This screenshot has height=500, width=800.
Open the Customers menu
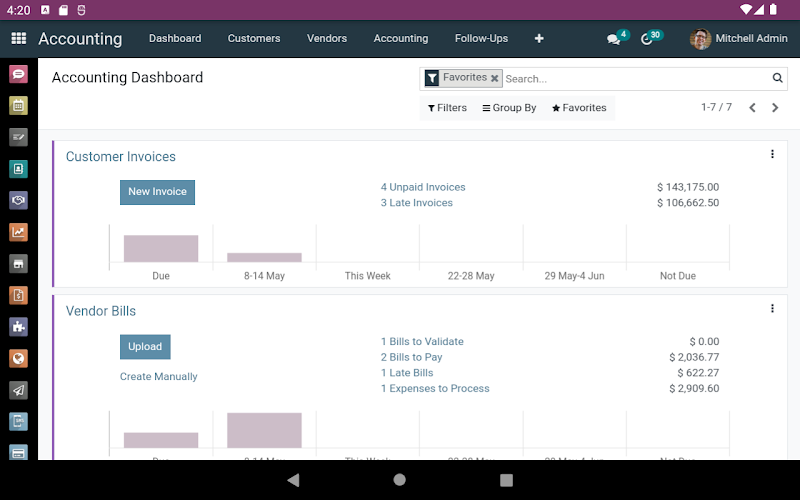254,38
